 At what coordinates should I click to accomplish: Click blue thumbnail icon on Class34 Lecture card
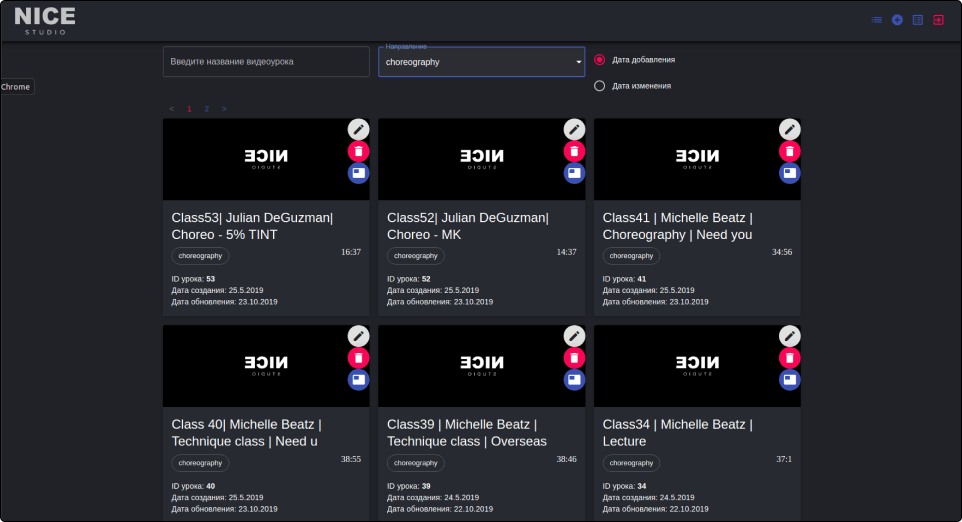tap(790, 380)
